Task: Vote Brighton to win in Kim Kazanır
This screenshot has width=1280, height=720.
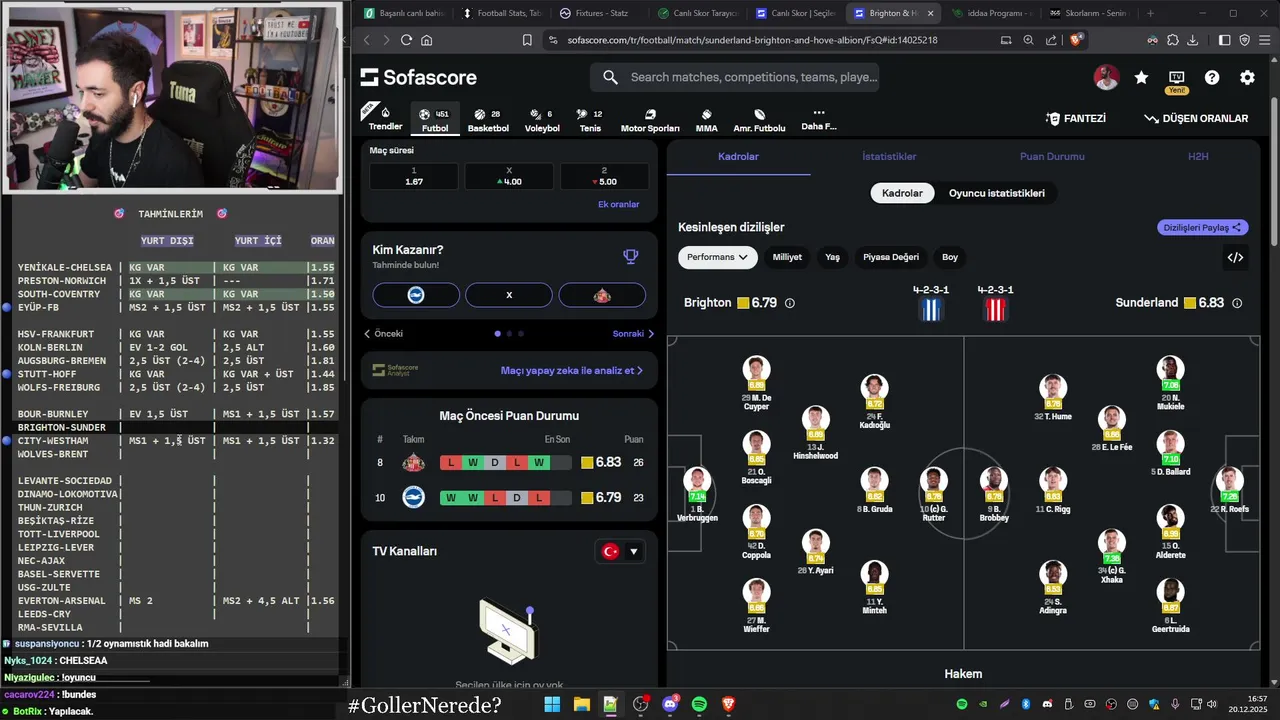Action: click(x=416, y=295)
